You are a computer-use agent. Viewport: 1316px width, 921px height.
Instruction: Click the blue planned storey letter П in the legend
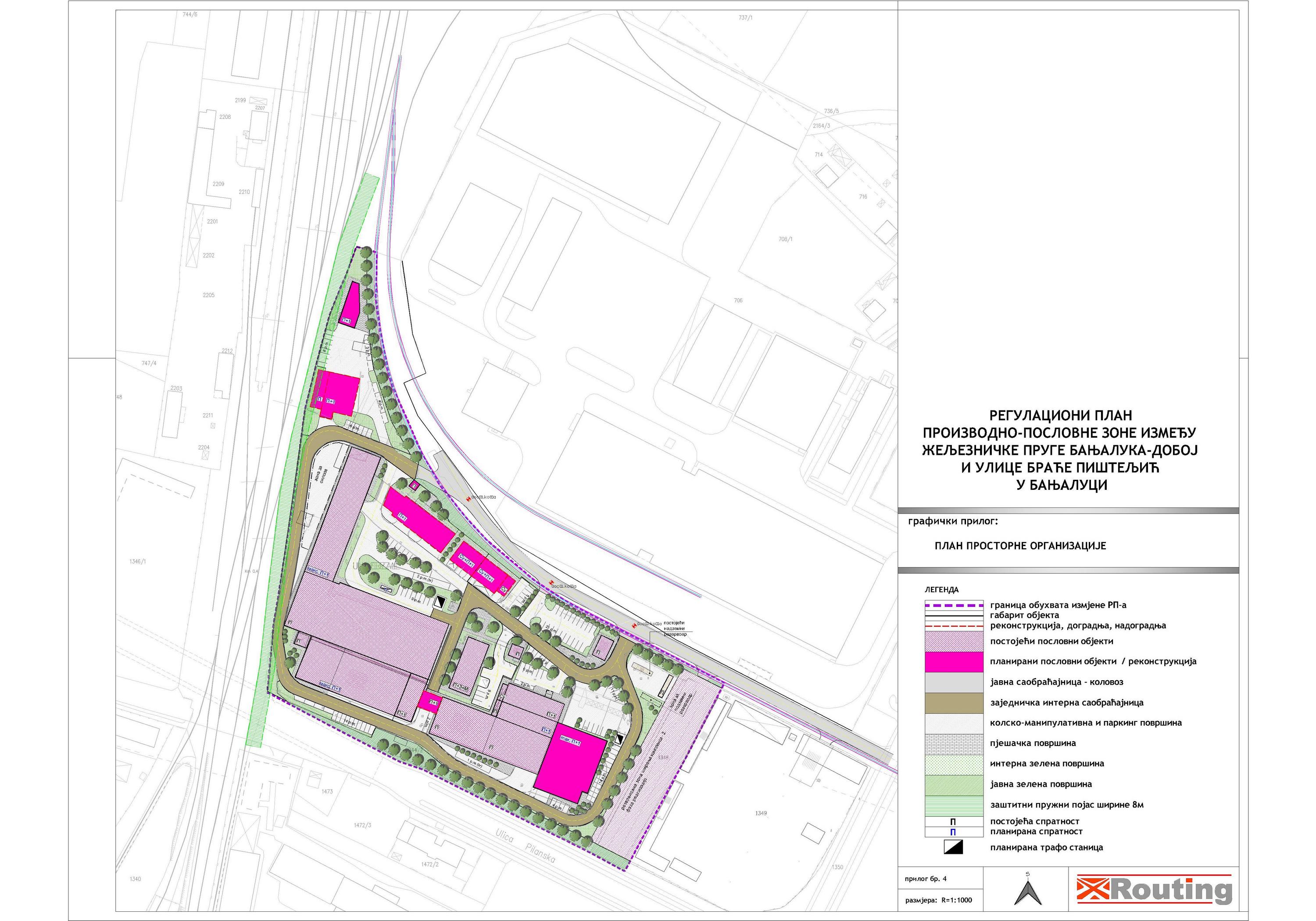click(953, 832)
